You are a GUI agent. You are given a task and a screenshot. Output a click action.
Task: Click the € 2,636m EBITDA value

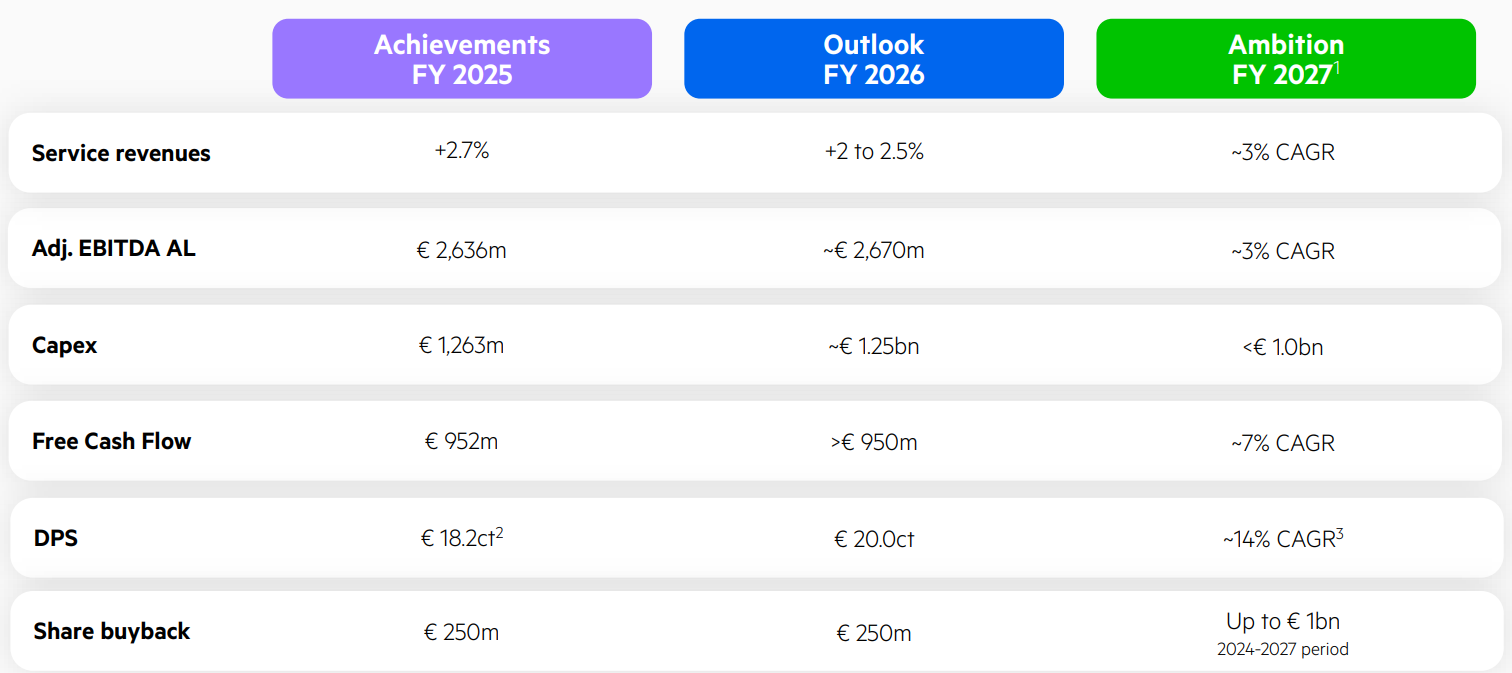[462, 250]
